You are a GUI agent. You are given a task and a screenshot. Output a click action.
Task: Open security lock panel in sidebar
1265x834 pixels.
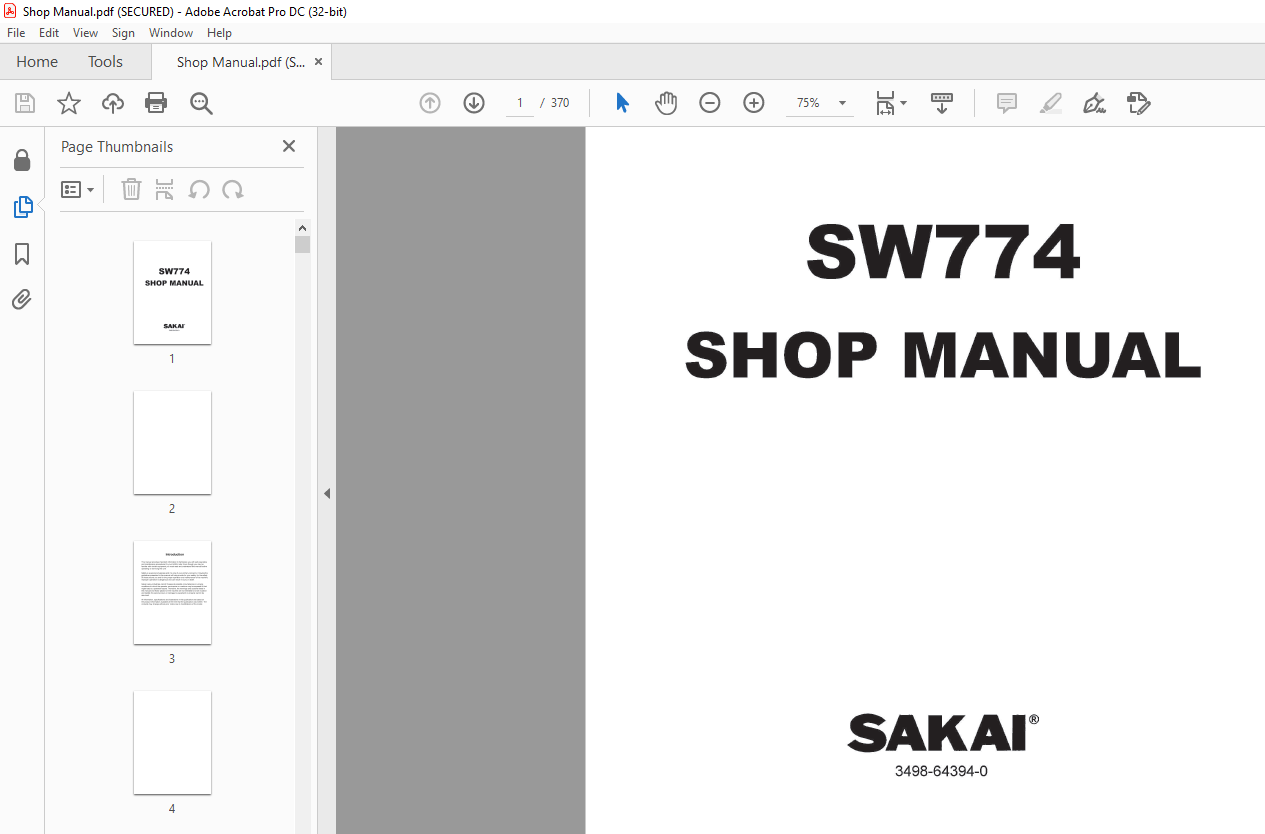tap(22, 161)
